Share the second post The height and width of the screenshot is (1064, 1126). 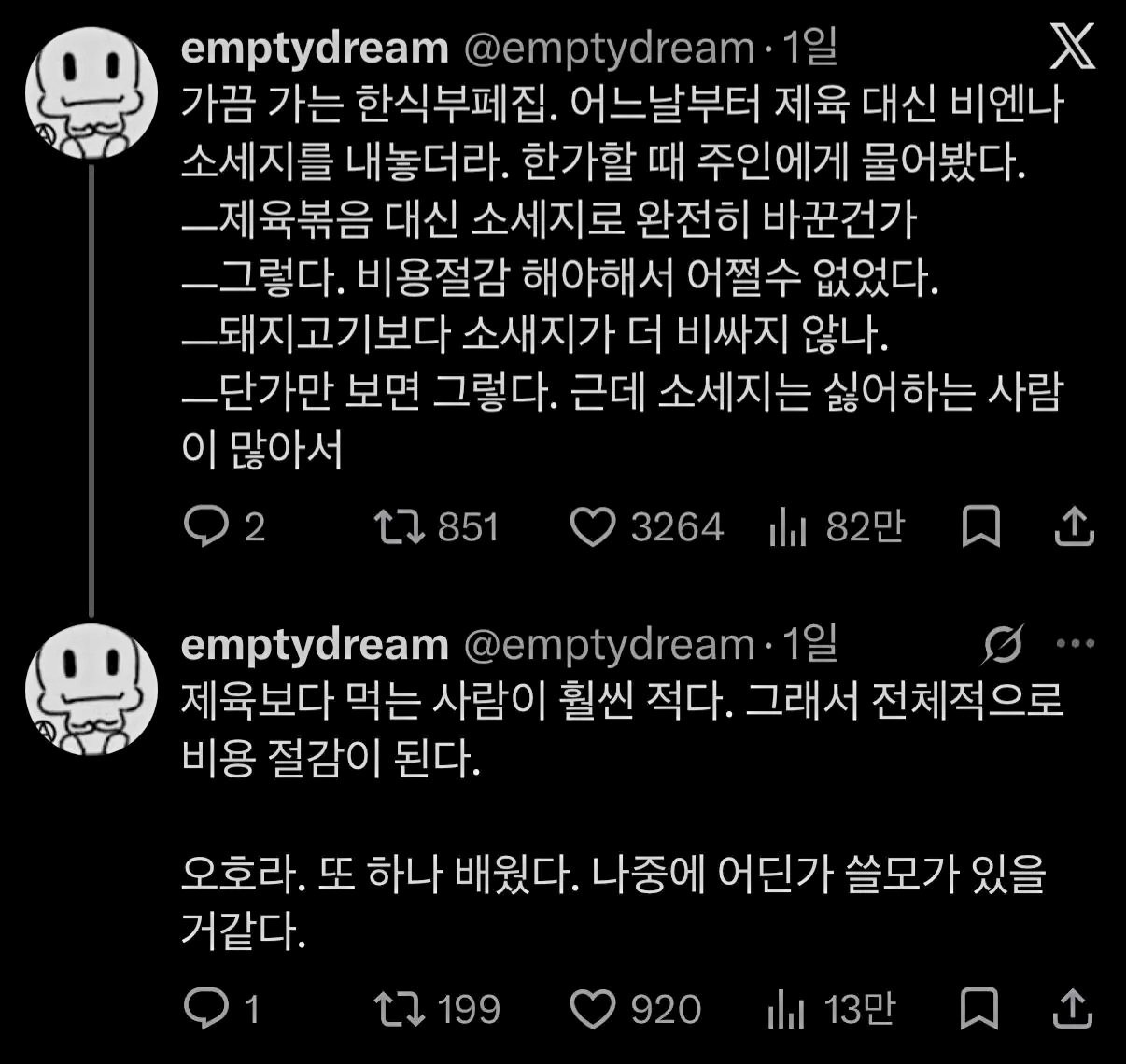pyautogui.click(x=1074, y=1009)
